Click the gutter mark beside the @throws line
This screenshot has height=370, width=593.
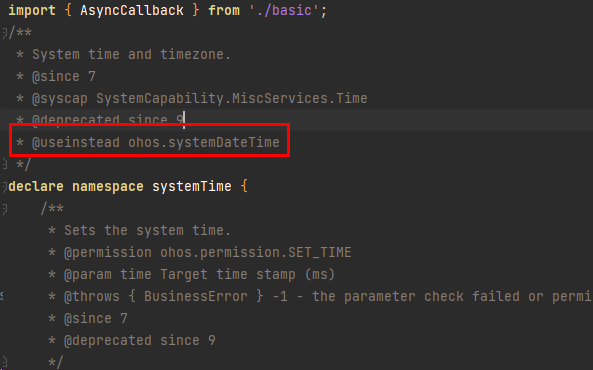[2, 296]
